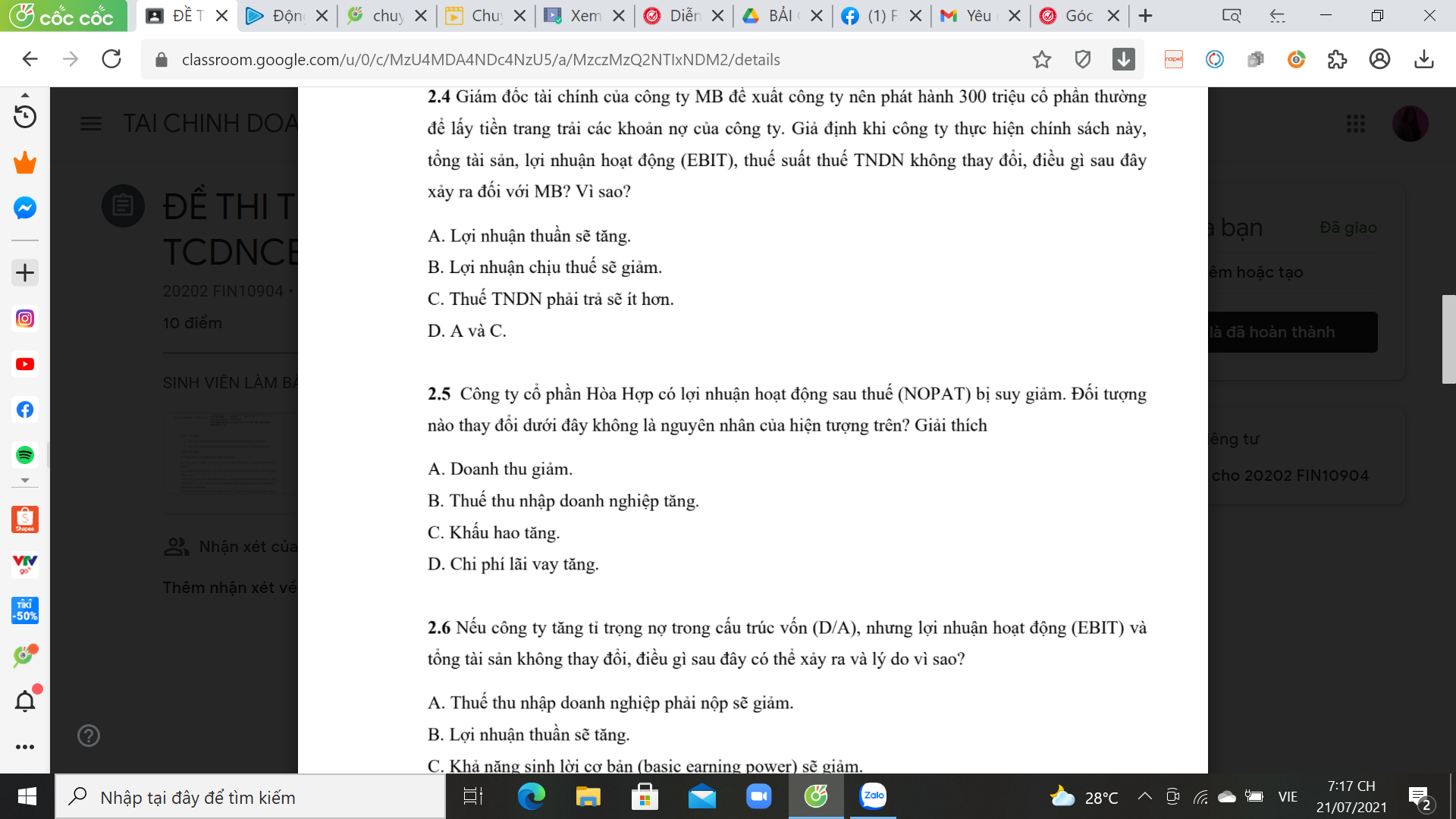Open Microsoft Edge from taskbar
This screenshot has width=1456, height=819.
(x=531, y=796)
